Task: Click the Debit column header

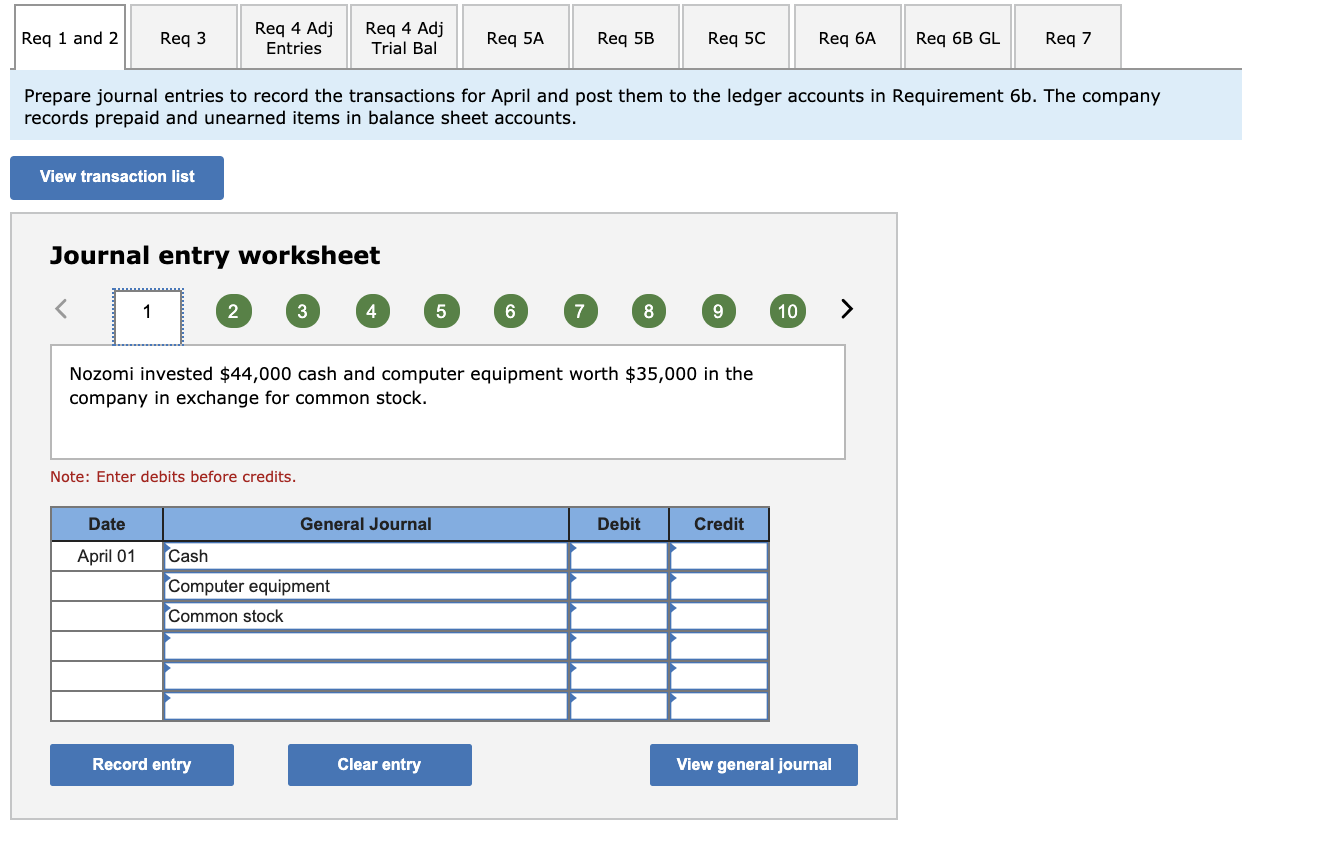Action: [x=619, y=524]
